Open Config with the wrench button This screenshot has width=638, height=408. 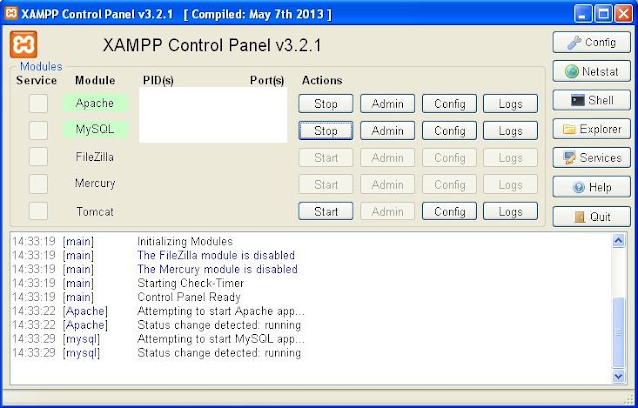[x=591, y=42]
